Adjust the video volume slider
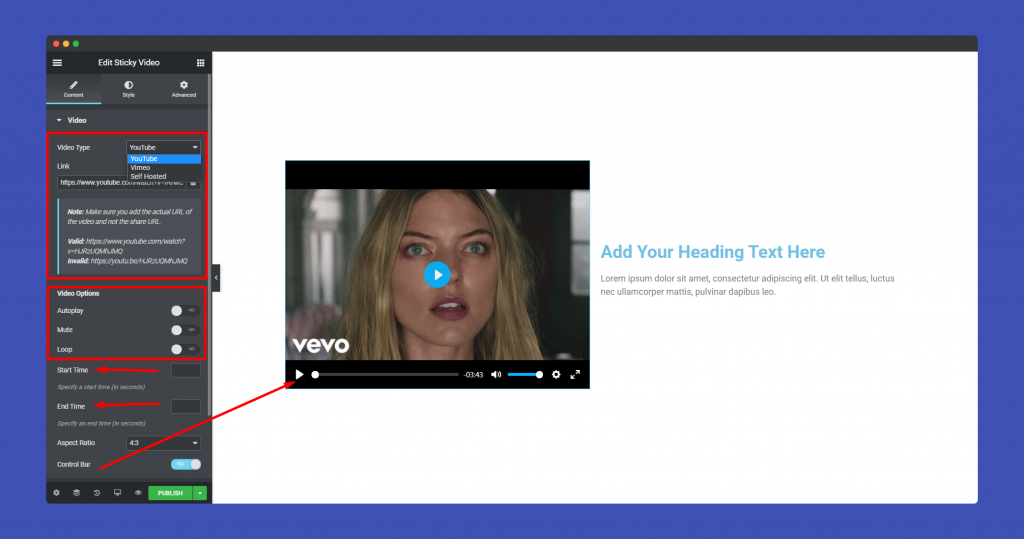 [525, 375]
